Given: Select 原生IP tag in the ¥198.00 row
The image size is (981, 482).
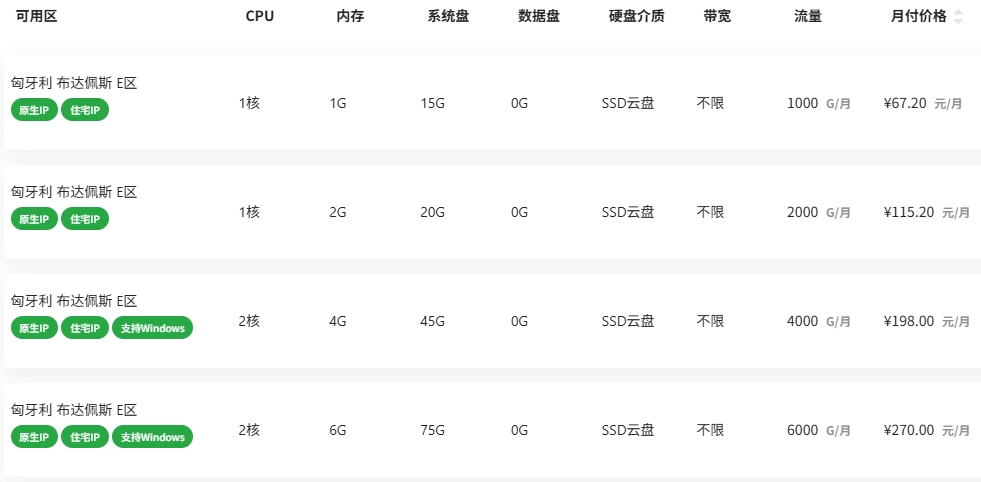Looking at the screenshot, I should tap(34, 328).
